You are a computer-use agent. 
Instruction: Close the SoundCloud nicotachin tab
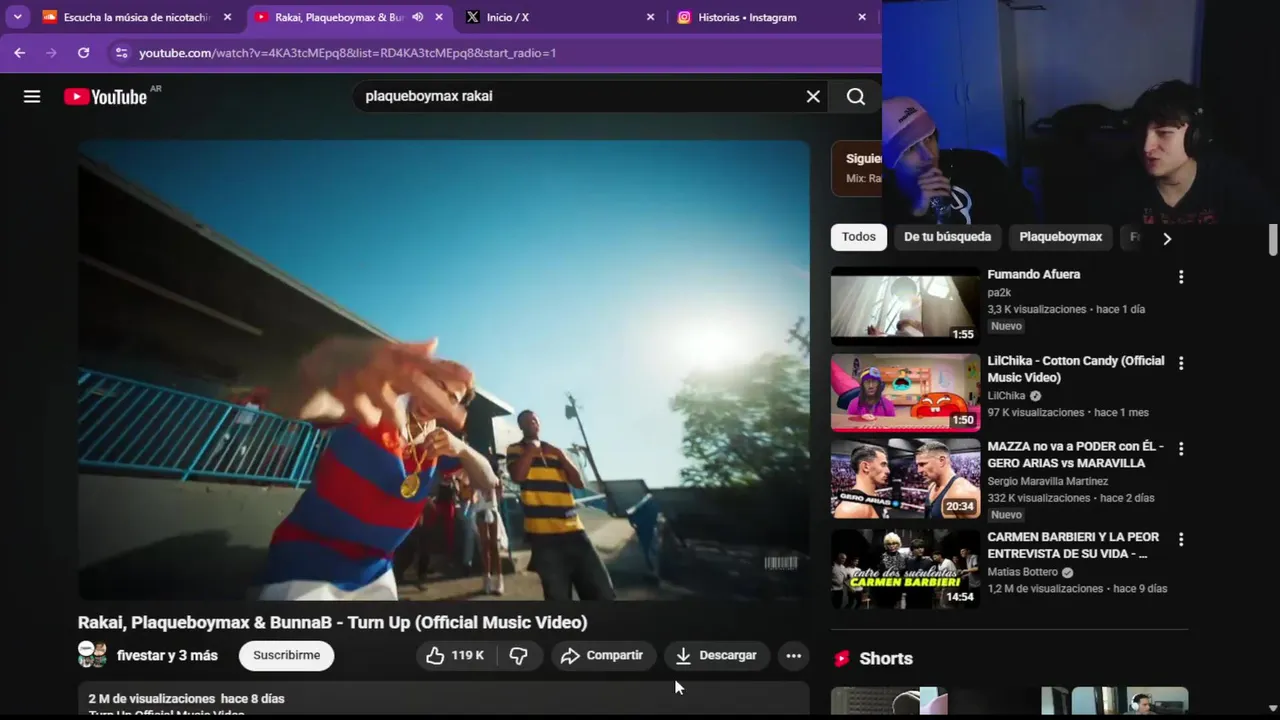click(x=227, y=17)
